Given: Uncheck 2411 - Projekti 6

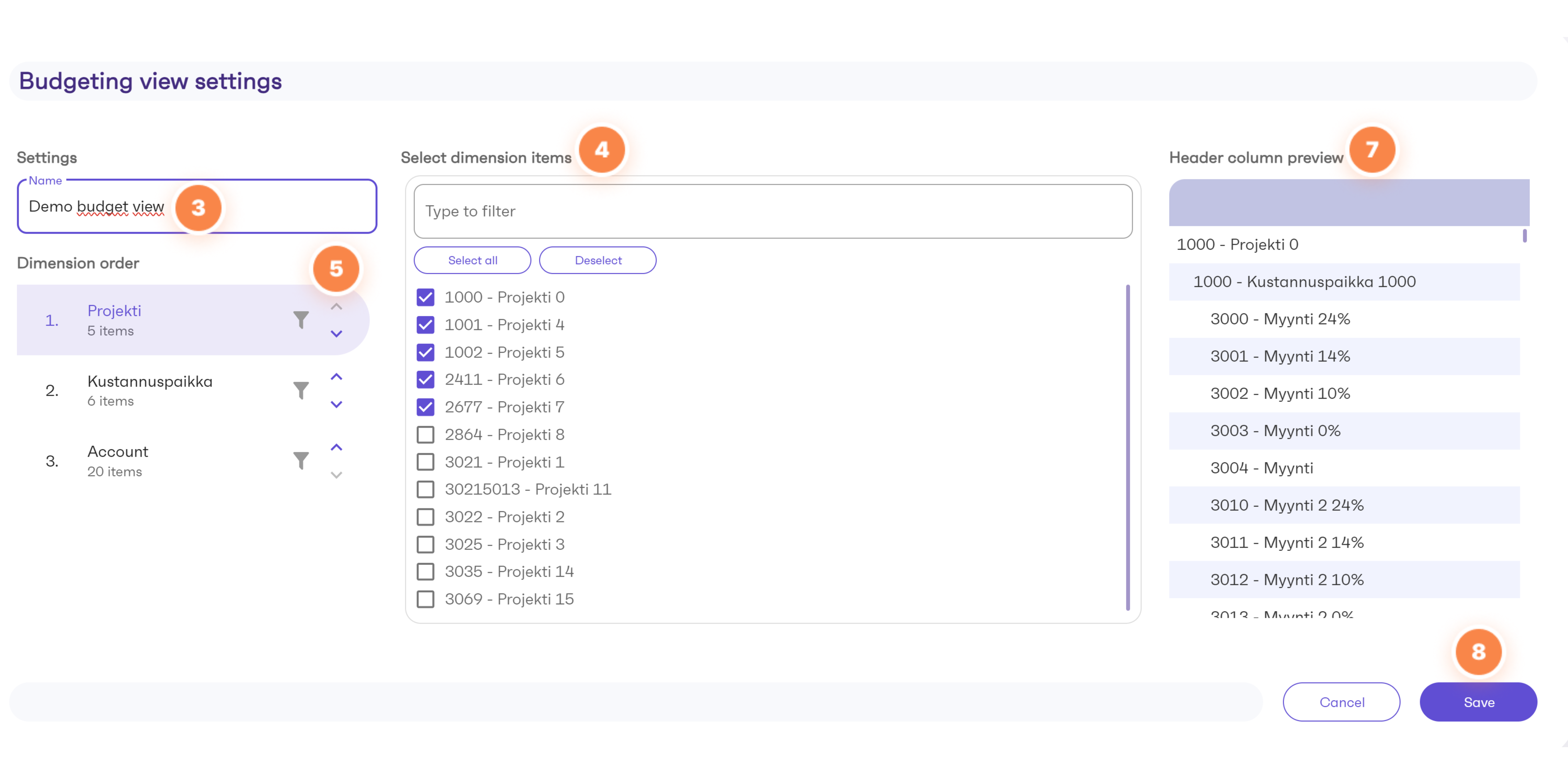Looking at the screenshot, I should [x=426, y=379].
